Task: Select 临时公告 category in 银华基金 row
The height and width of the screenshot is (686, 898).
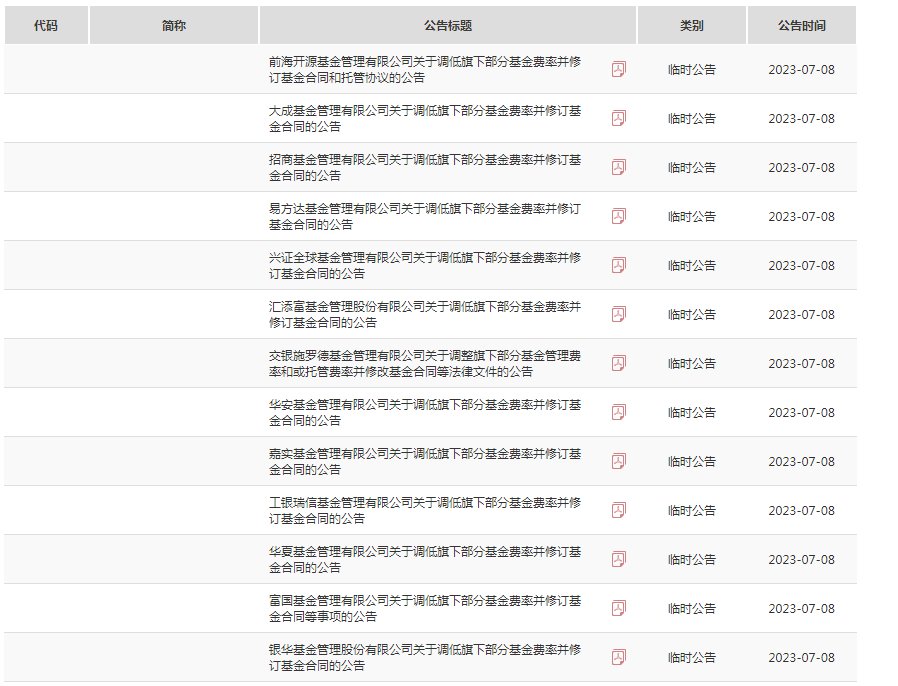Action: (692, 657)
